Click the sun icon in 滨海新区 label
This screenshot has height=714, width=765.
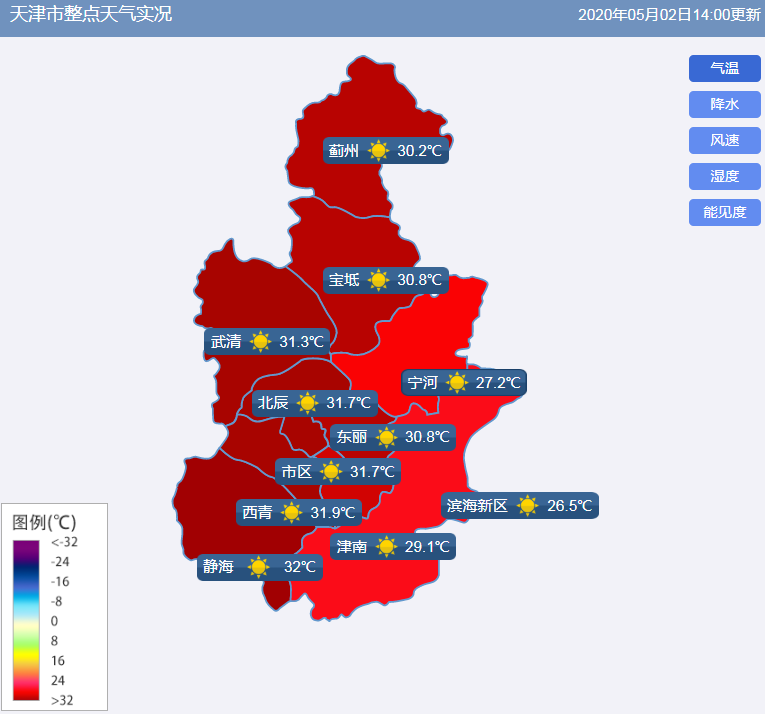(x=527, y=506)
